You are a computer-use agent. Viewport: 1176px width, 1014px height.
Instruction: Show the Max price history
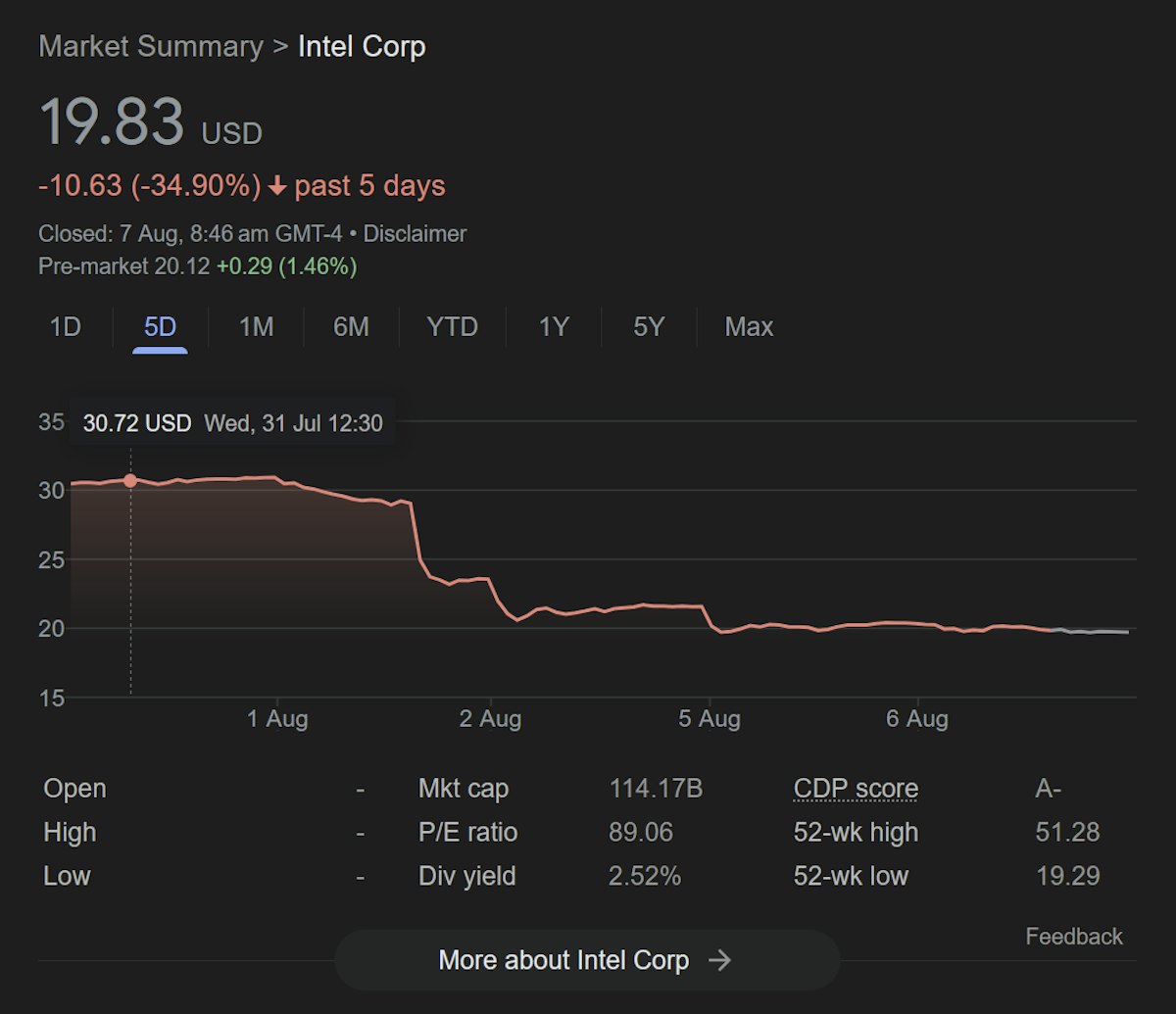749,327
